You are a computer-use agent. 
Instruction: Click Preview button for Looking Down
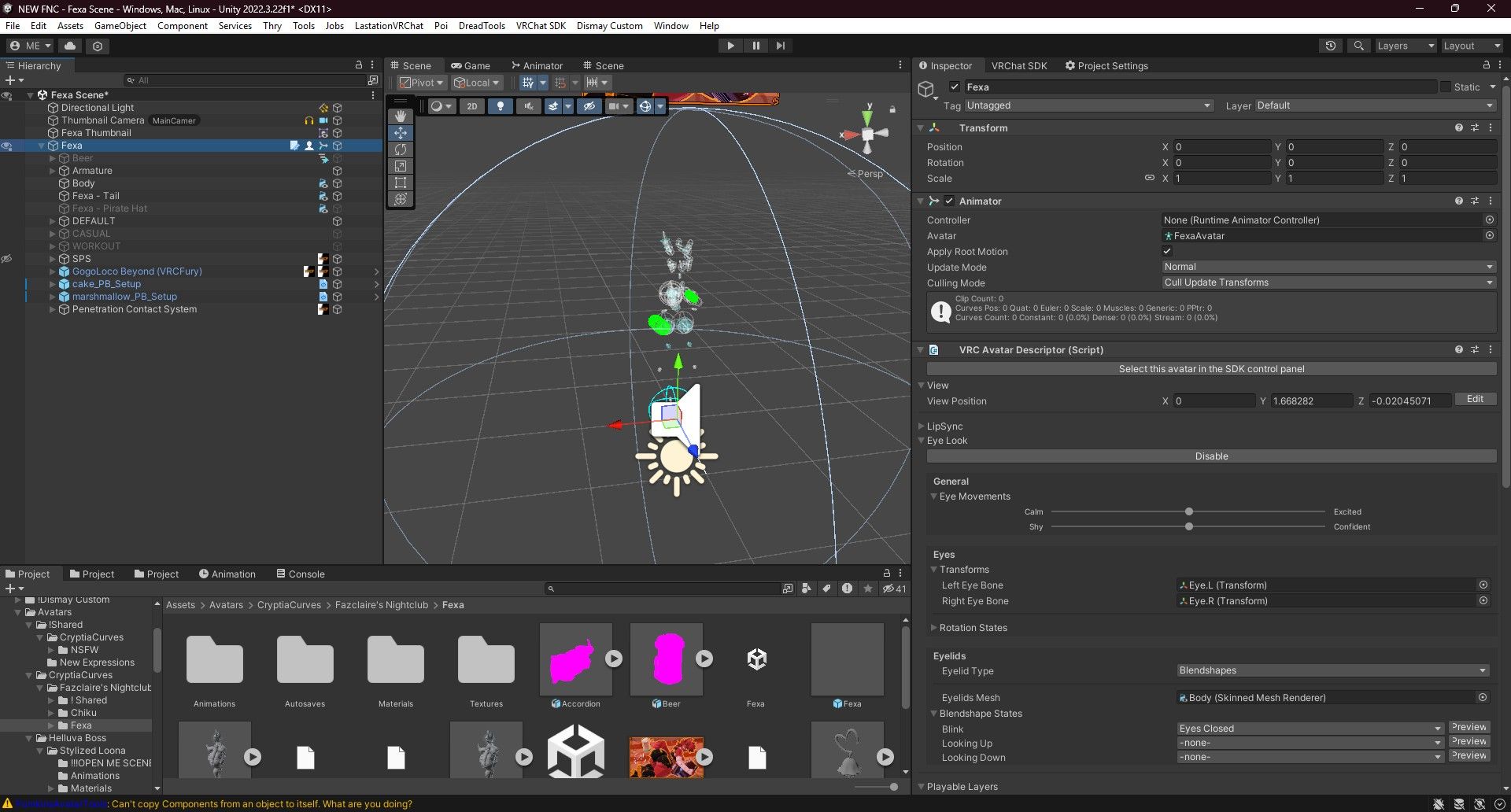1469,755
